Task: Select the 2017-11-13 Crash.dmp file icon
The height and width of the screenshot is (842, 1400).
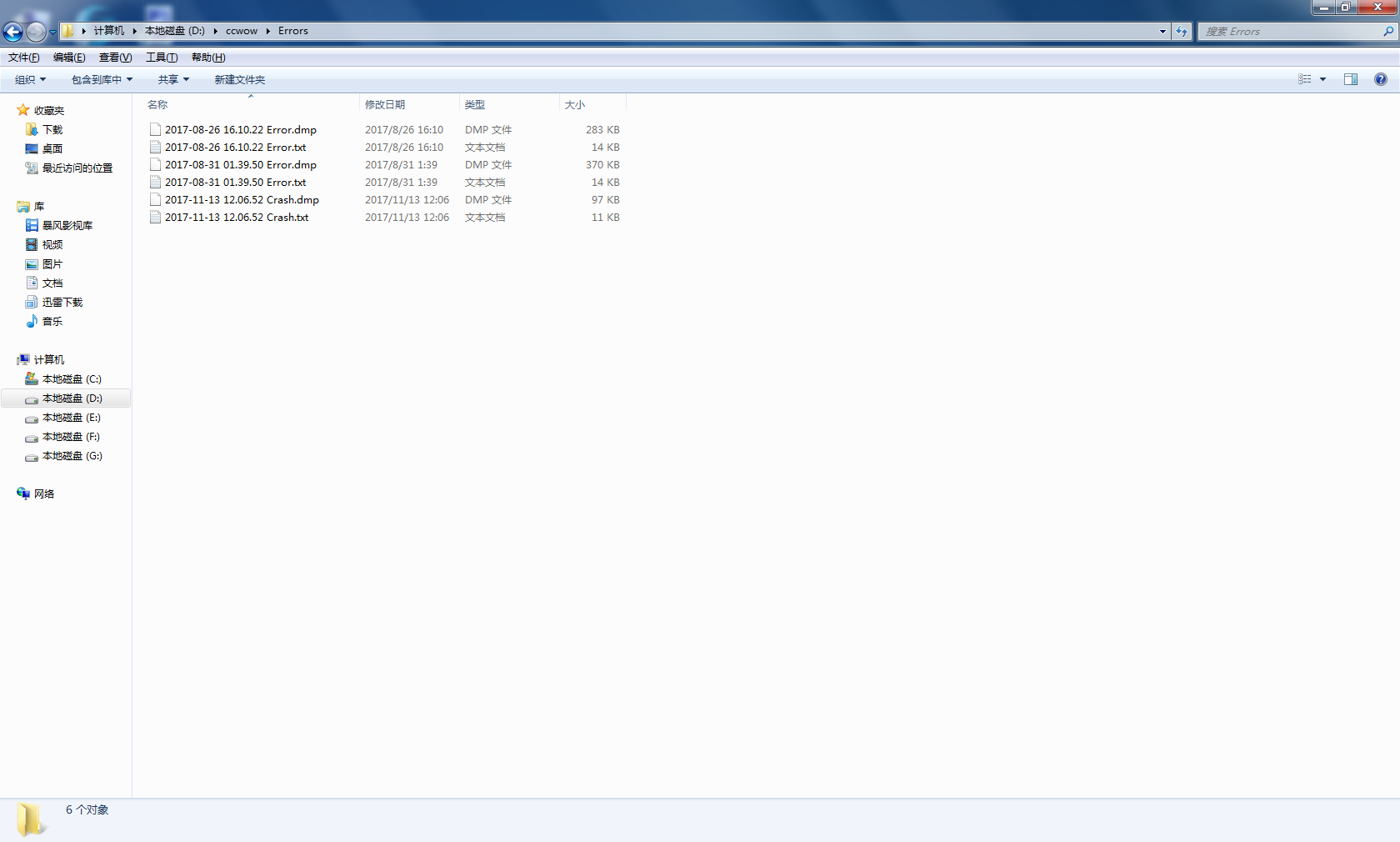Action: coord(155,200)
